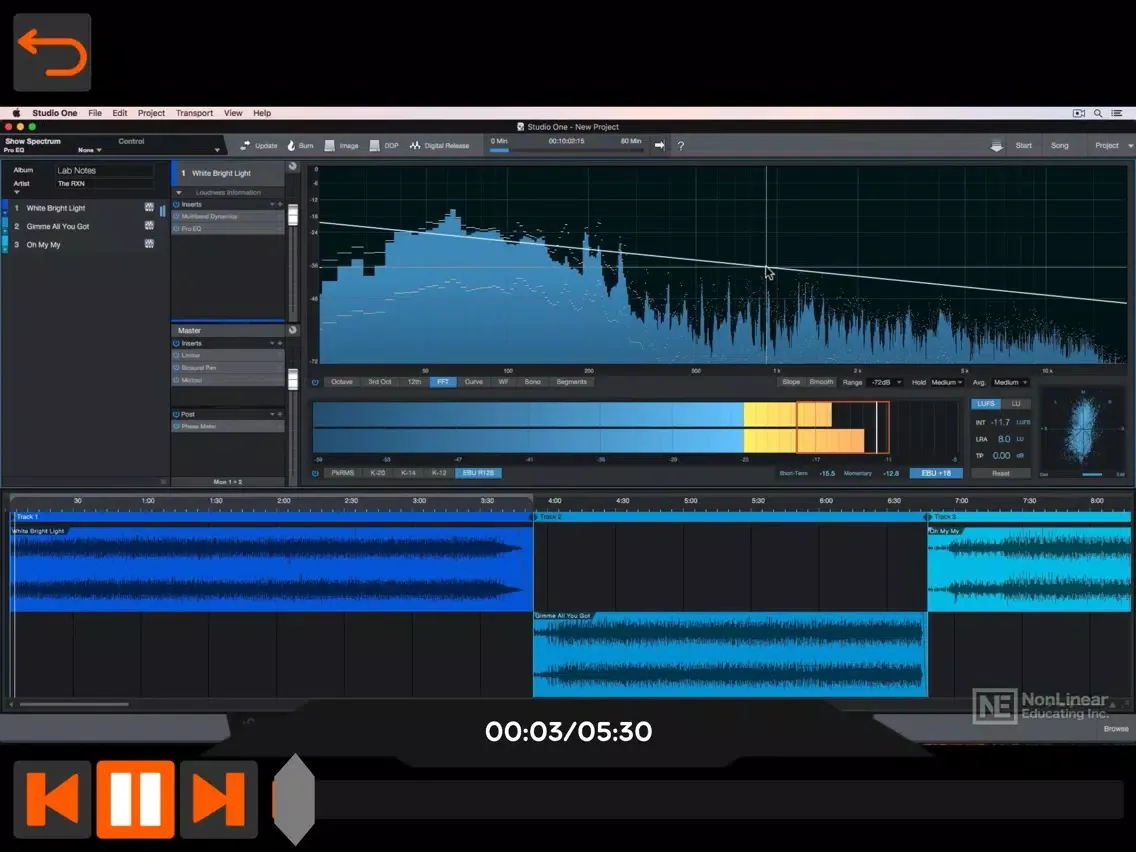This screenshot has height=852, width=1136.
Task: Click the arrow icon beside disc length
Action: point(659,146)
